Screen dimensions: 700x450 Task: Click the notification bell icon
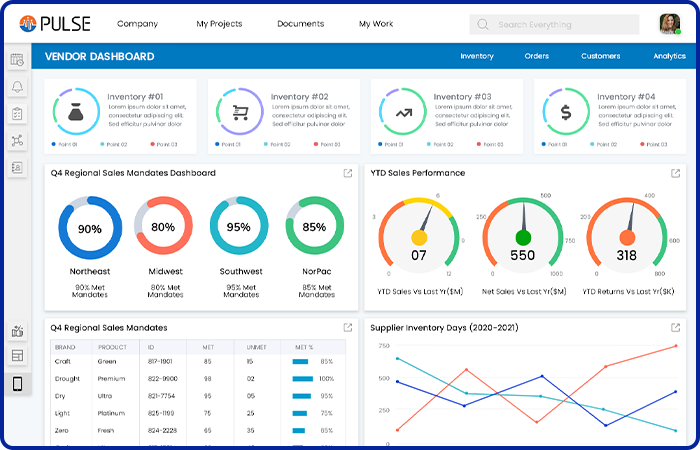point(17,87)
